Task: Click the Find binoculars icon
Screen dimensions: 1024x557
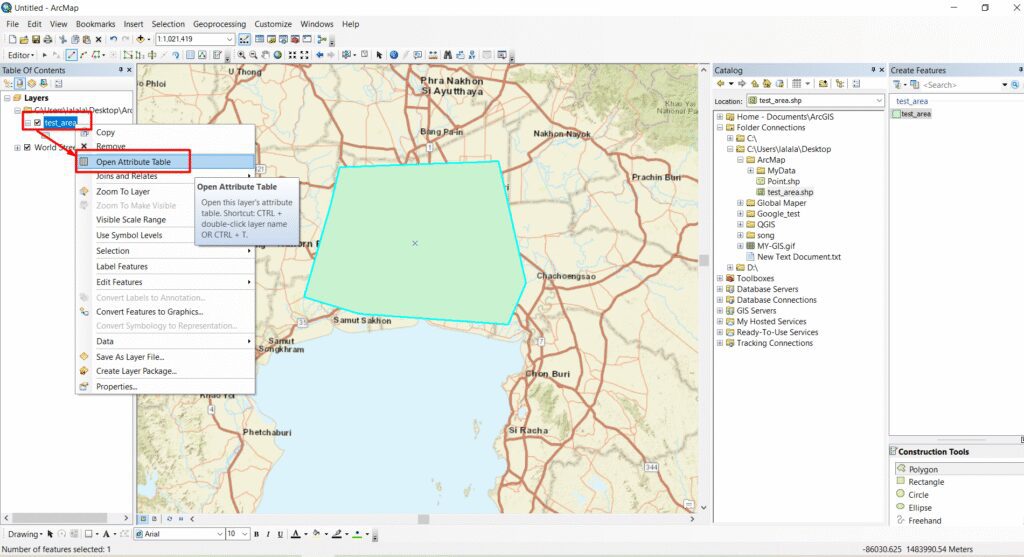Action: tap(447, 55)
